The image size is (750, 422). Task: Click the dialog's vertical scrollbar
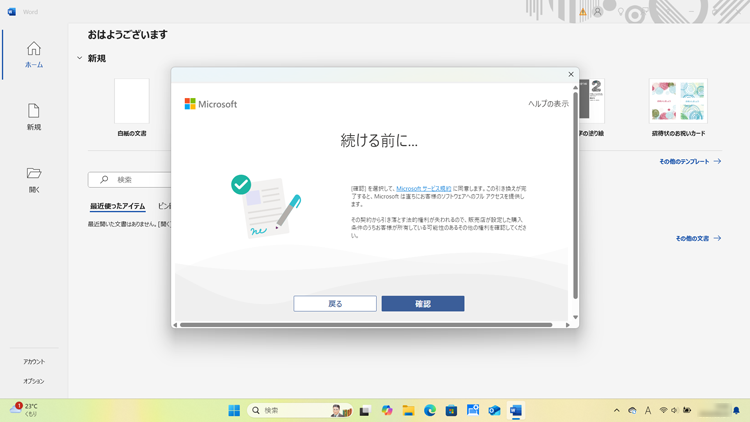tap(574, 200)
